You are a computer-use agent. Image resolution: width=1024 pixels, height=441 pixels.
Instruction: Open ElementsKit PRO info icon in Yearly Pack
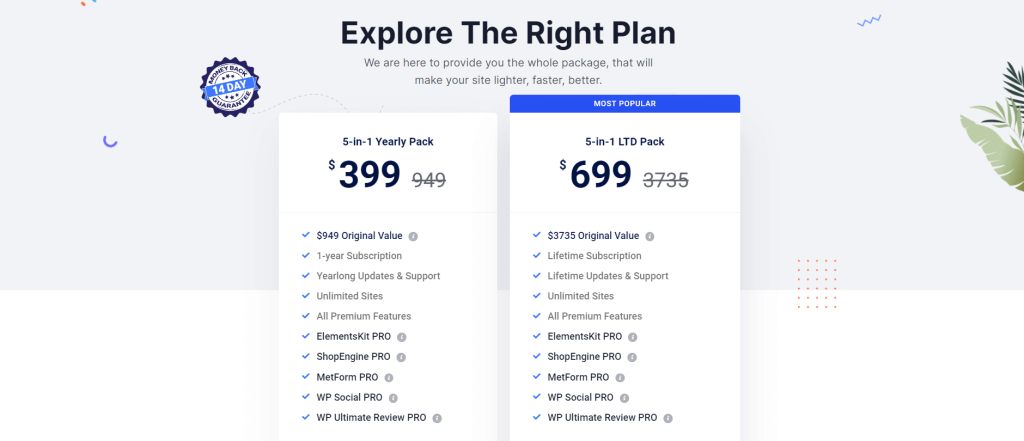click(x=402, y=337)
